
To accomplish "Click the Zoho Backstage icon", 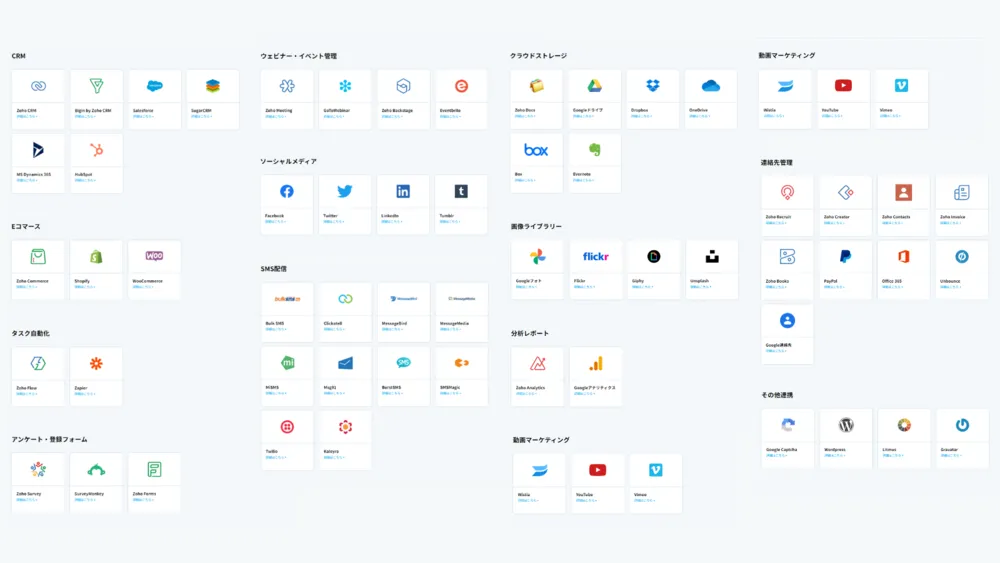I will (403, 86).
